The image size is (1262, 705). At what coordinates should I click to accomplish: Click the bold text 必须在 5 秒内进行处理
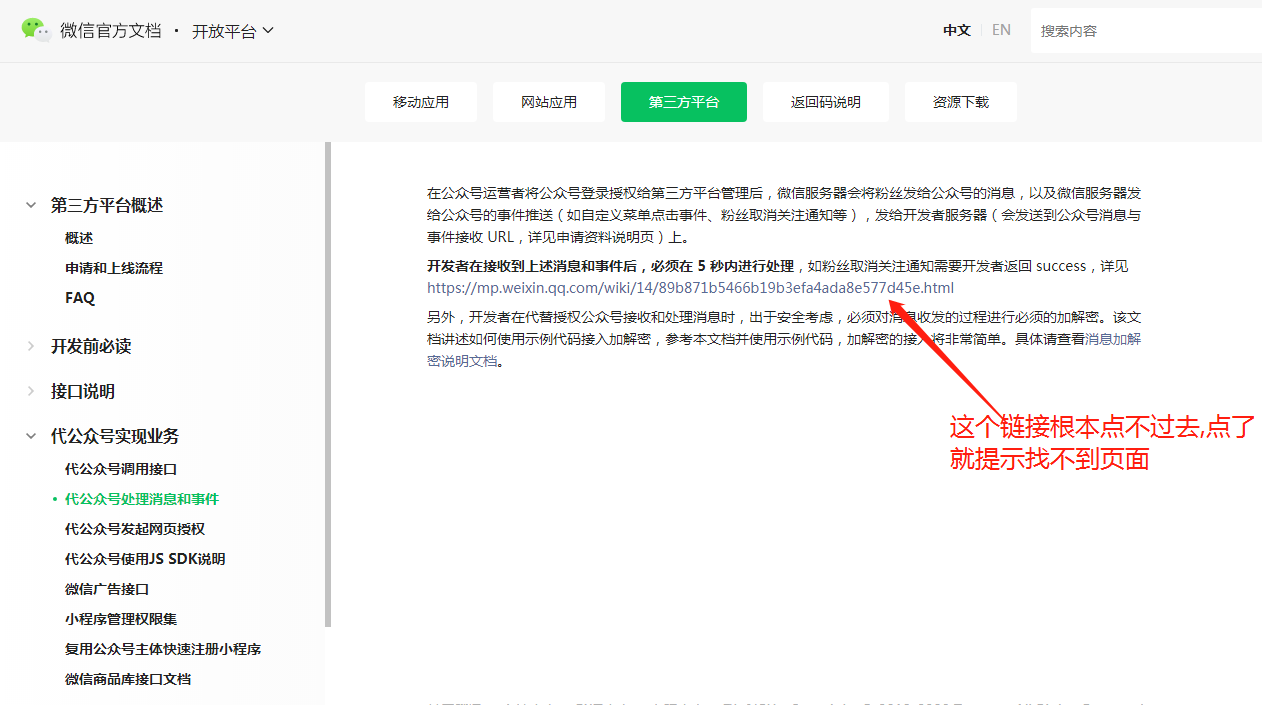[722, 266]
